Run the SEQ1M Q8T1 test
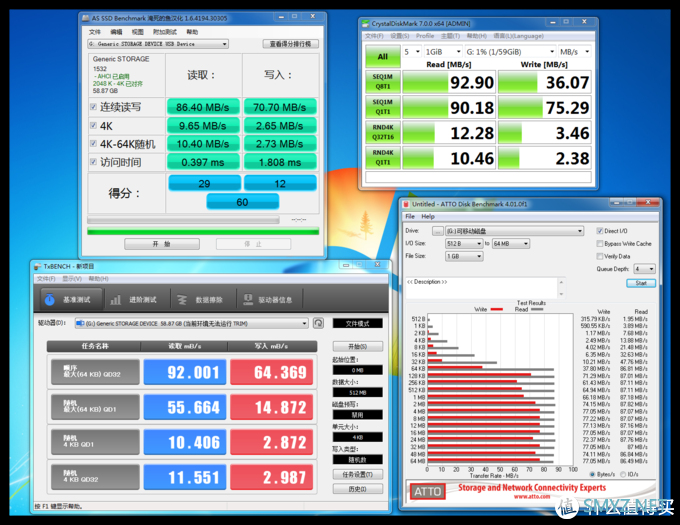 point(382,82)
